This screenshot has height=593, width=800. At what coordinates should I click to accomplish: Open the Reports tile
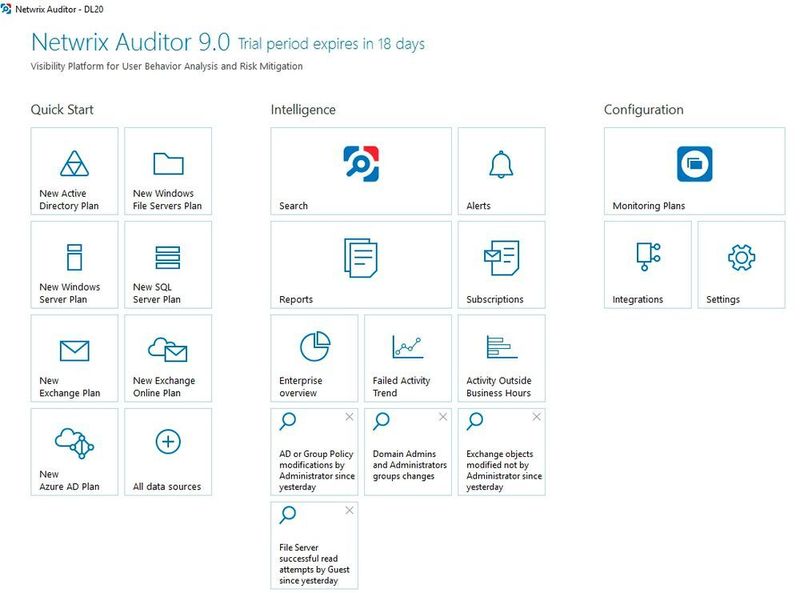(360, 264)
